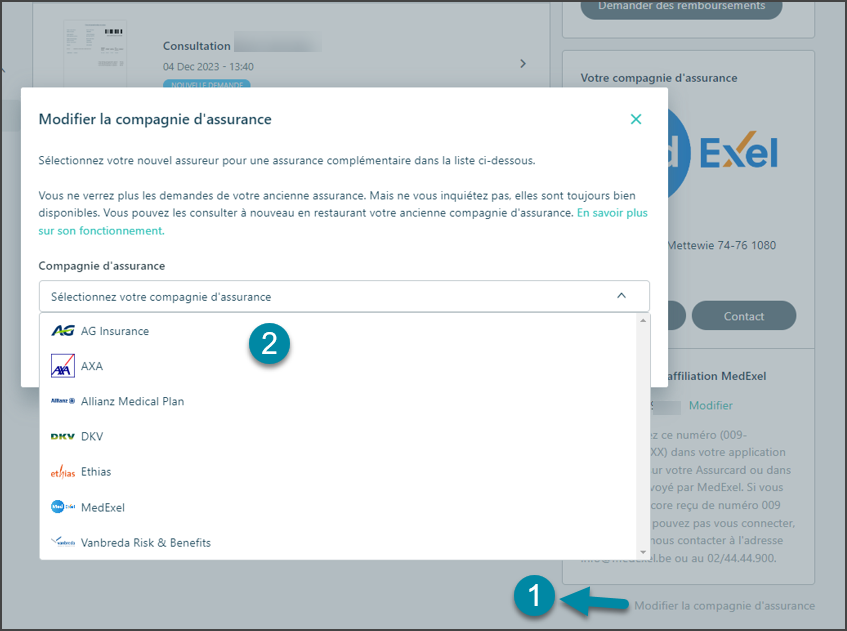Click the 04 Dec 2023 - 13:40 date text
The width and height of the screenshot is (847, 631).
pos(208,67)
